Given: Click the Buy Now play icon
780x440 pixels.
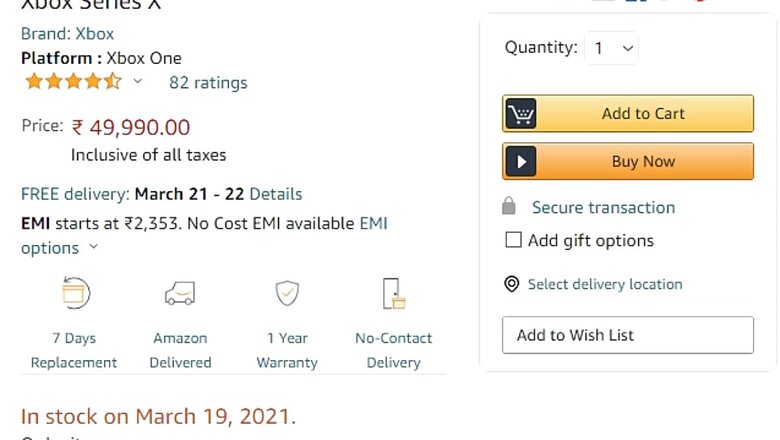Looking at the screenshot, I should tap(520, 162).
